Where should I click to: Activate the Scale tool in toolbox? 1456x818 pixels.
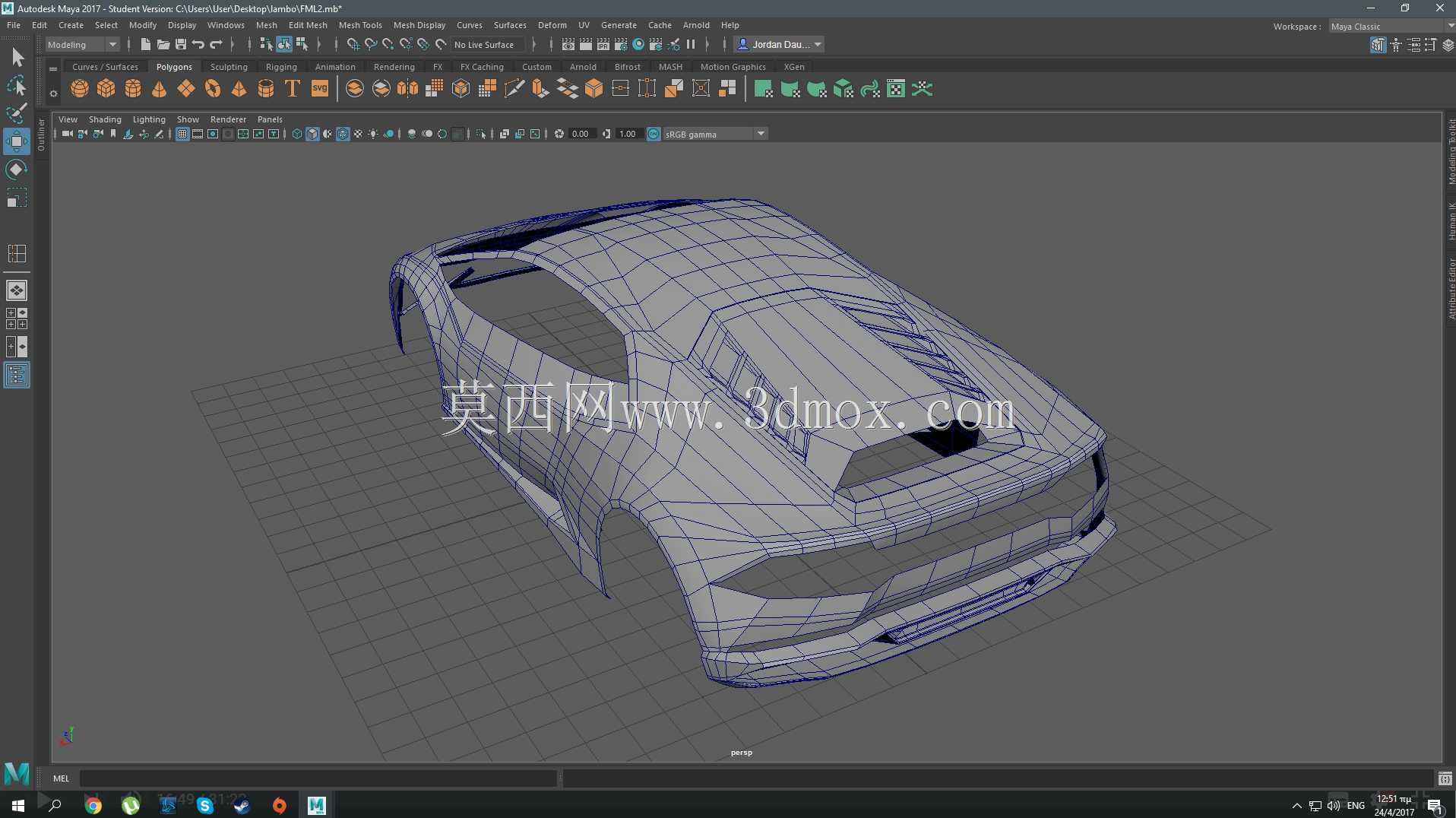(17, 198)
